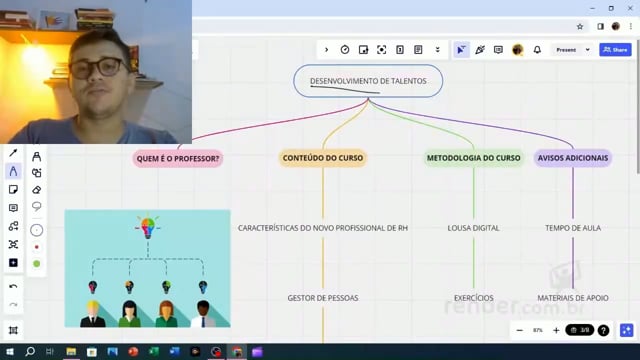The image size is (640, 360).
Task: Select the METODOLOGIA DO CURSO node
Action: click(x=473, y=158)
